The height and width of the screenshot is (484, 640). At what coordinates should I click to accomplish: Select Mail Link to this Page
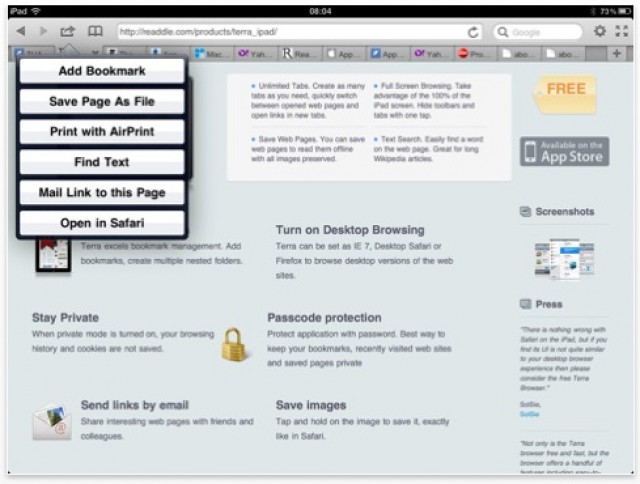(x=102, y=192)
